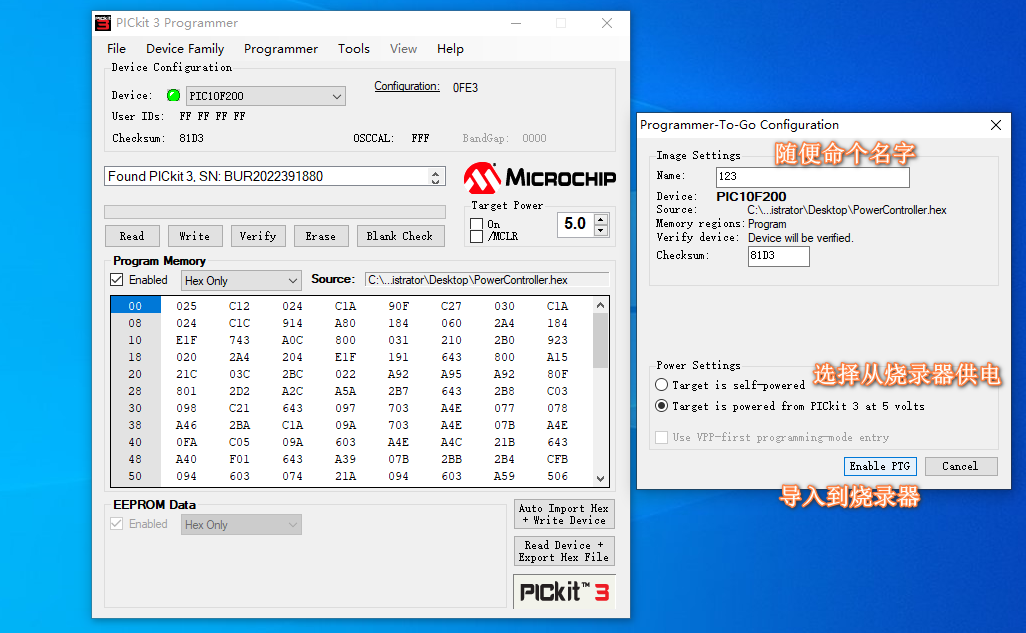The width and height of the screenshot is (1026, 633).
Task: Minimize the PICkit 3 Programmer window
Action: click(x=516, y=23)
